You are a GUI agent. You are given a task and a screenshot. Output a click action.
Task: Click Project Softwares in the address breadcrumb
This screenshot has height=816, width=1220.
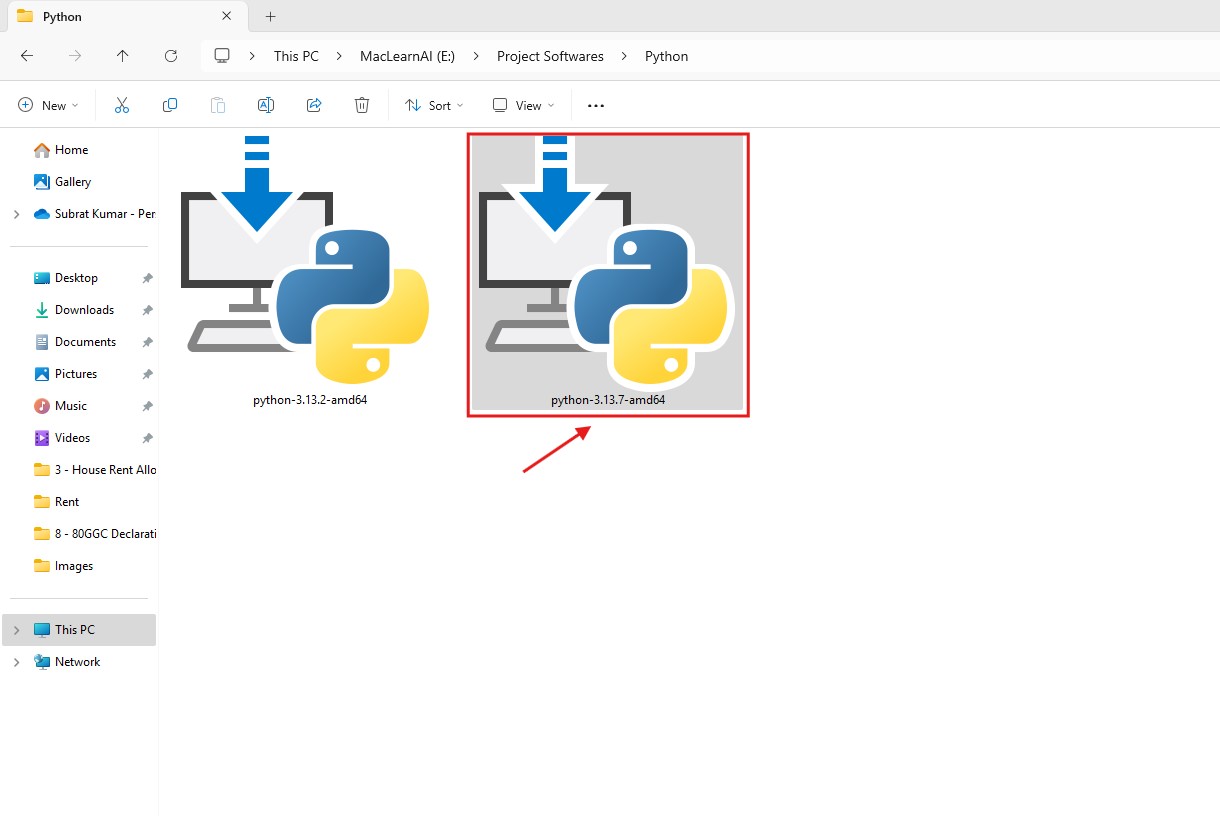tap(550, 56)
